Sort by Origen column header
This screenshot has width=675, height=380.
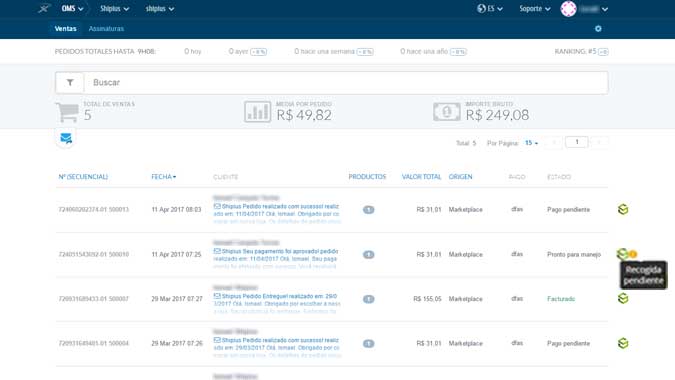460,177
